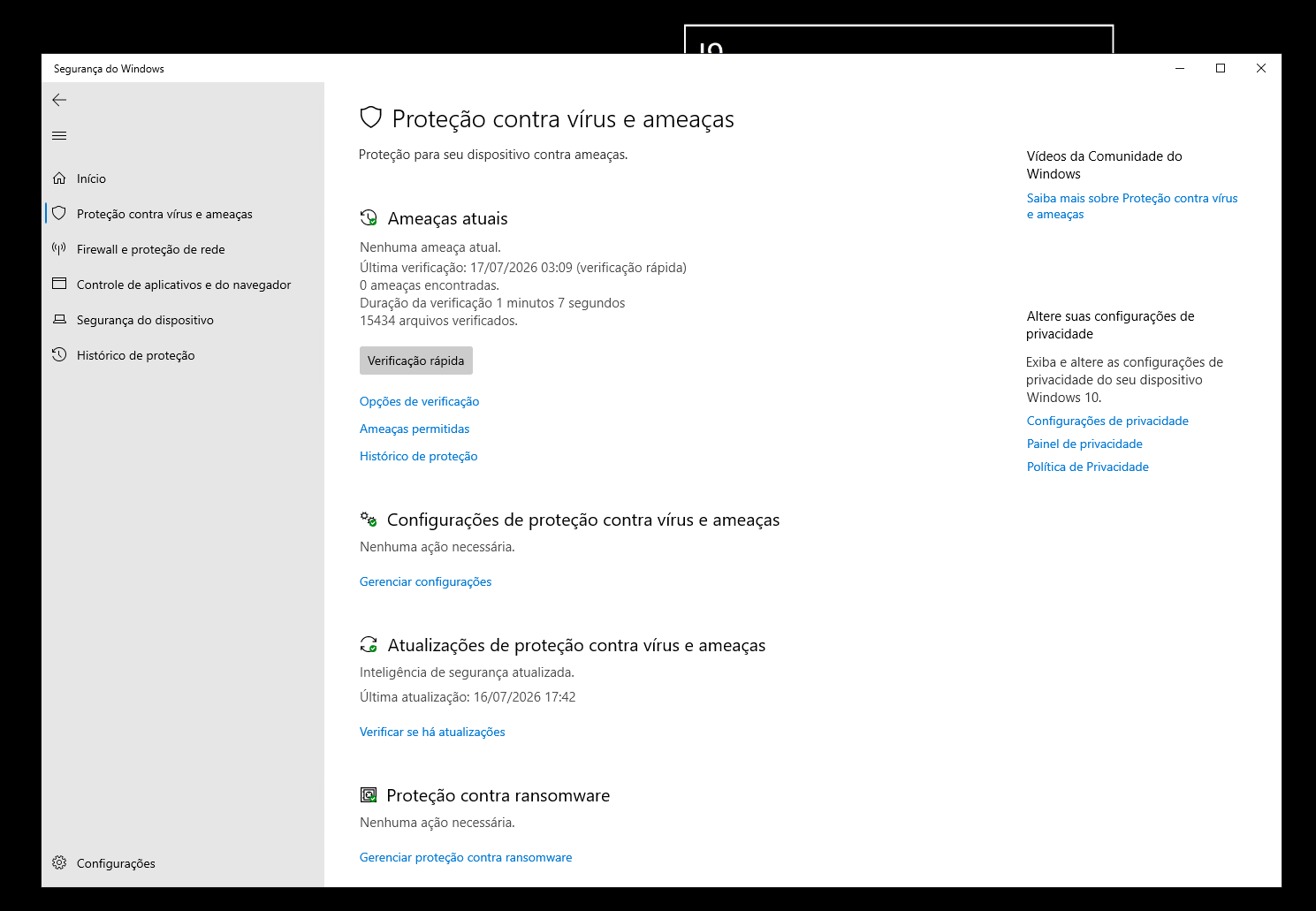Click the device security laptop icon
This screenshot has width=1316, height=911.
tap(59, 319)
